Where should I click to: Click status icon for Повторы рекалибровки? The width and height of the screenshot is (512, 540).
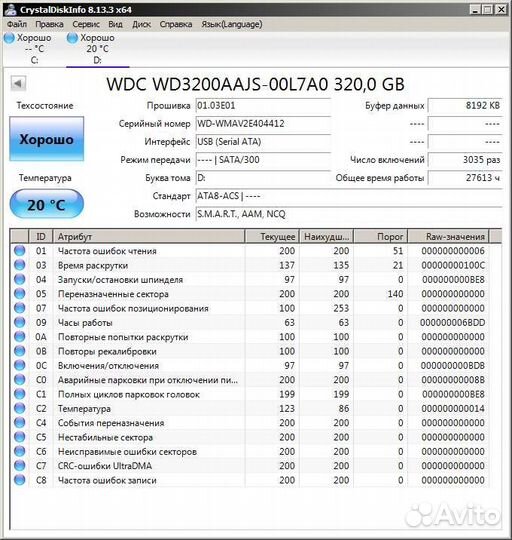(x=20, y=351)
